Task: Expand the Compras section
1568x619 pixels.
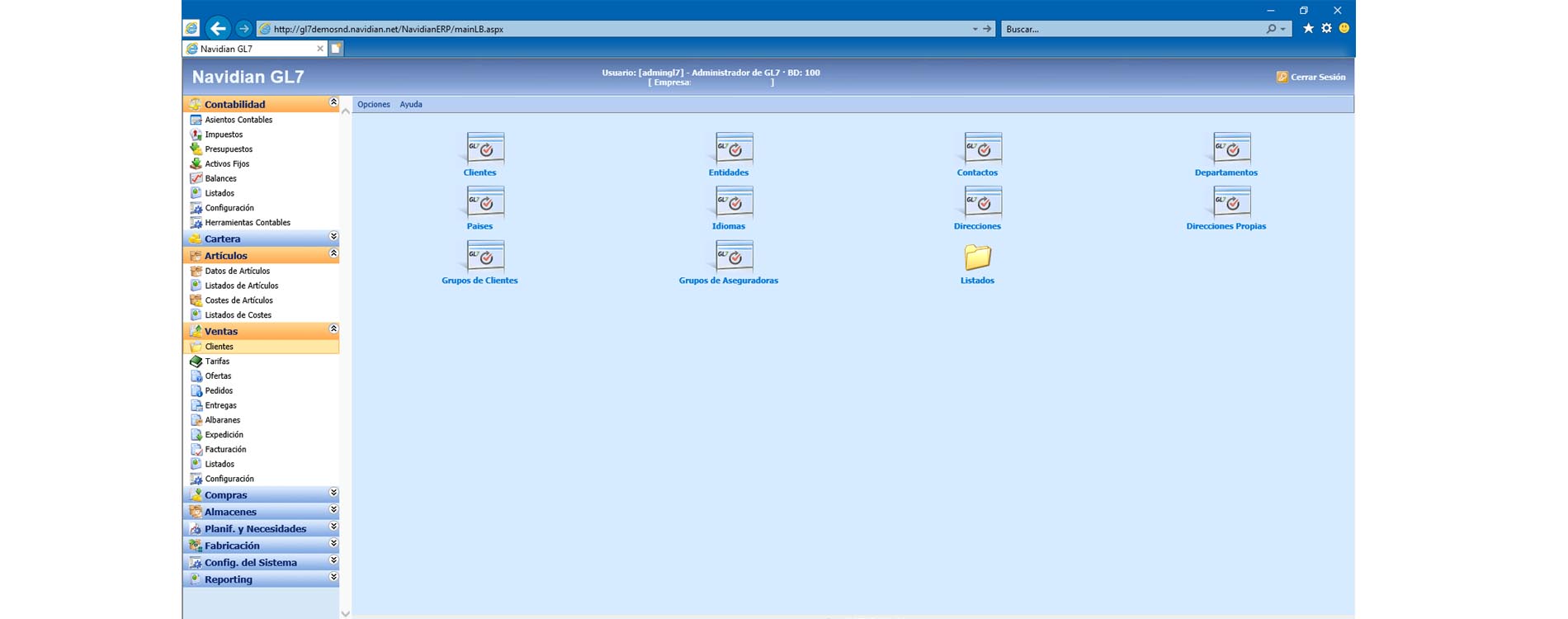Action: tap(333, 494)
